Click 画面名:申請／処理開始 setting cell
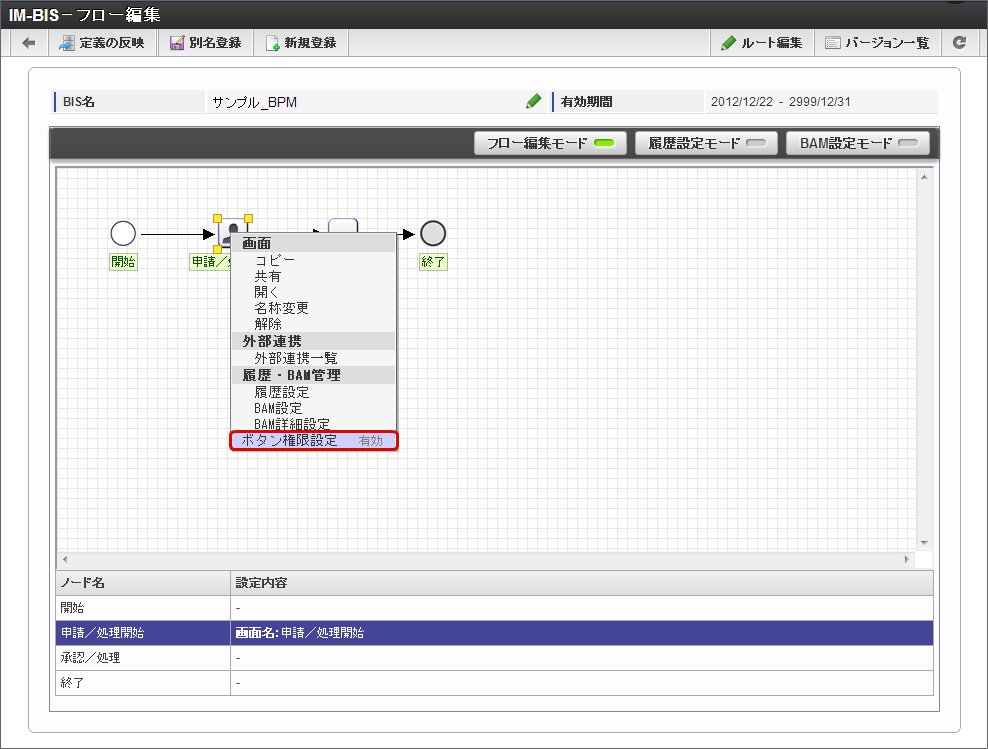 582,632
